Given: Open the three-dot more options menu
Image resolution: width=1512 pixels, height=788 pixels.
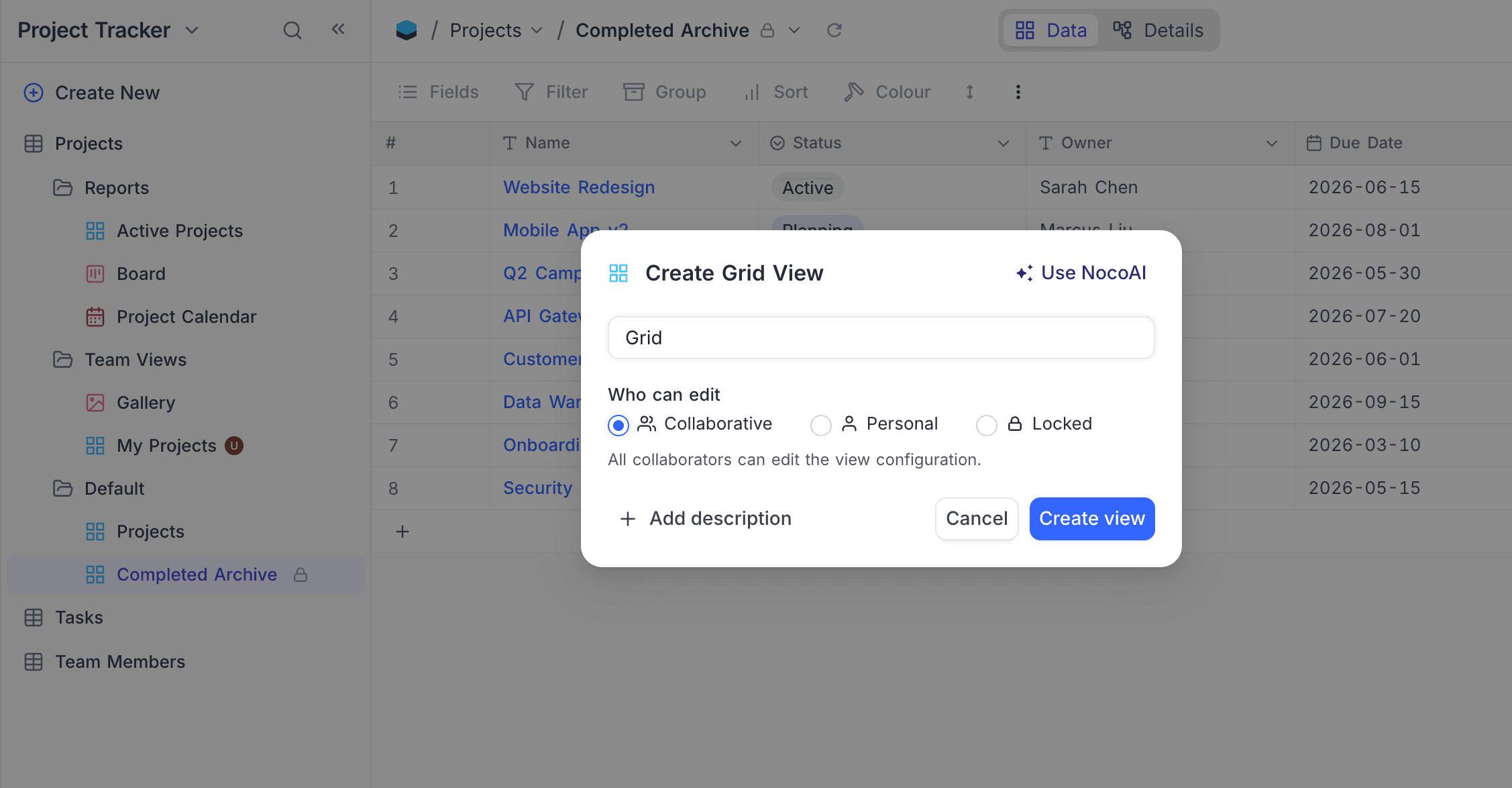Looking at the screenshot, I should tap(1018, 92).
